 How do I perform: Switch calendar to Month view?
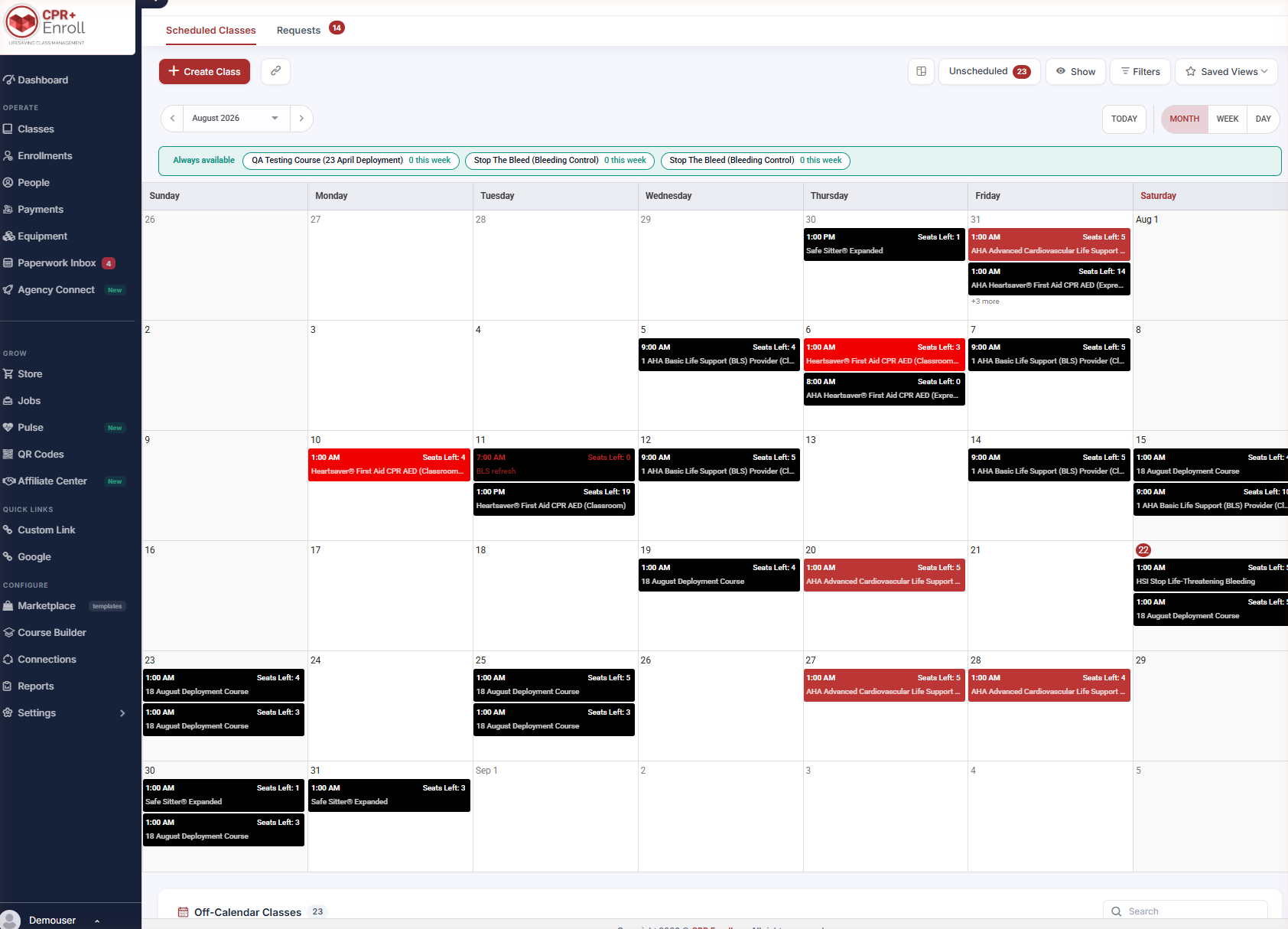[1184, 119]
